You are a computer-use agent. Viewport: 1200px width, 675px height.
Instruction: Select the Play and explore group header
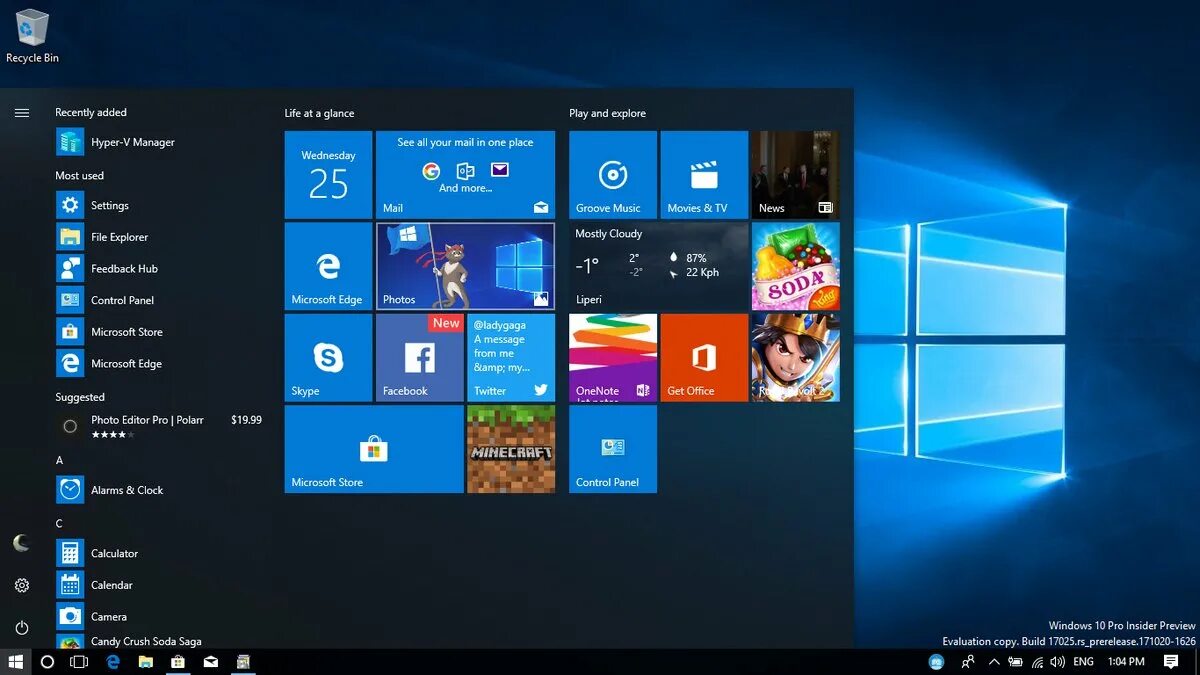608,113
